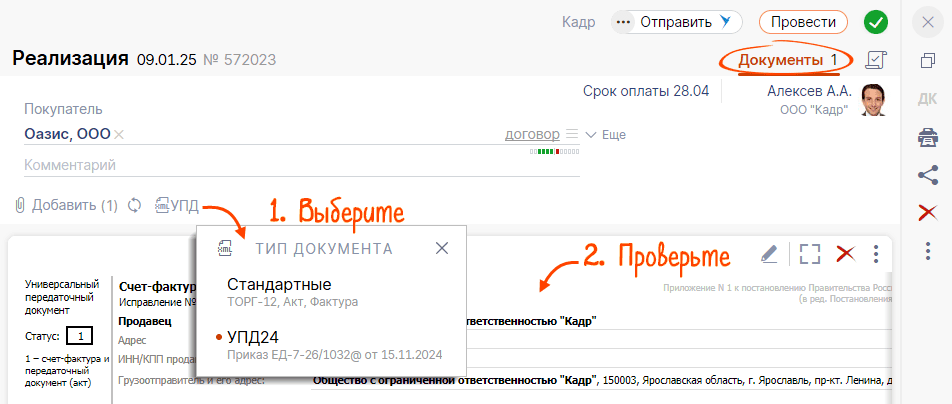Click the ДК icon in the sidebar
The height and width of the screenshot is (404, 952).
tap(927, 98)
